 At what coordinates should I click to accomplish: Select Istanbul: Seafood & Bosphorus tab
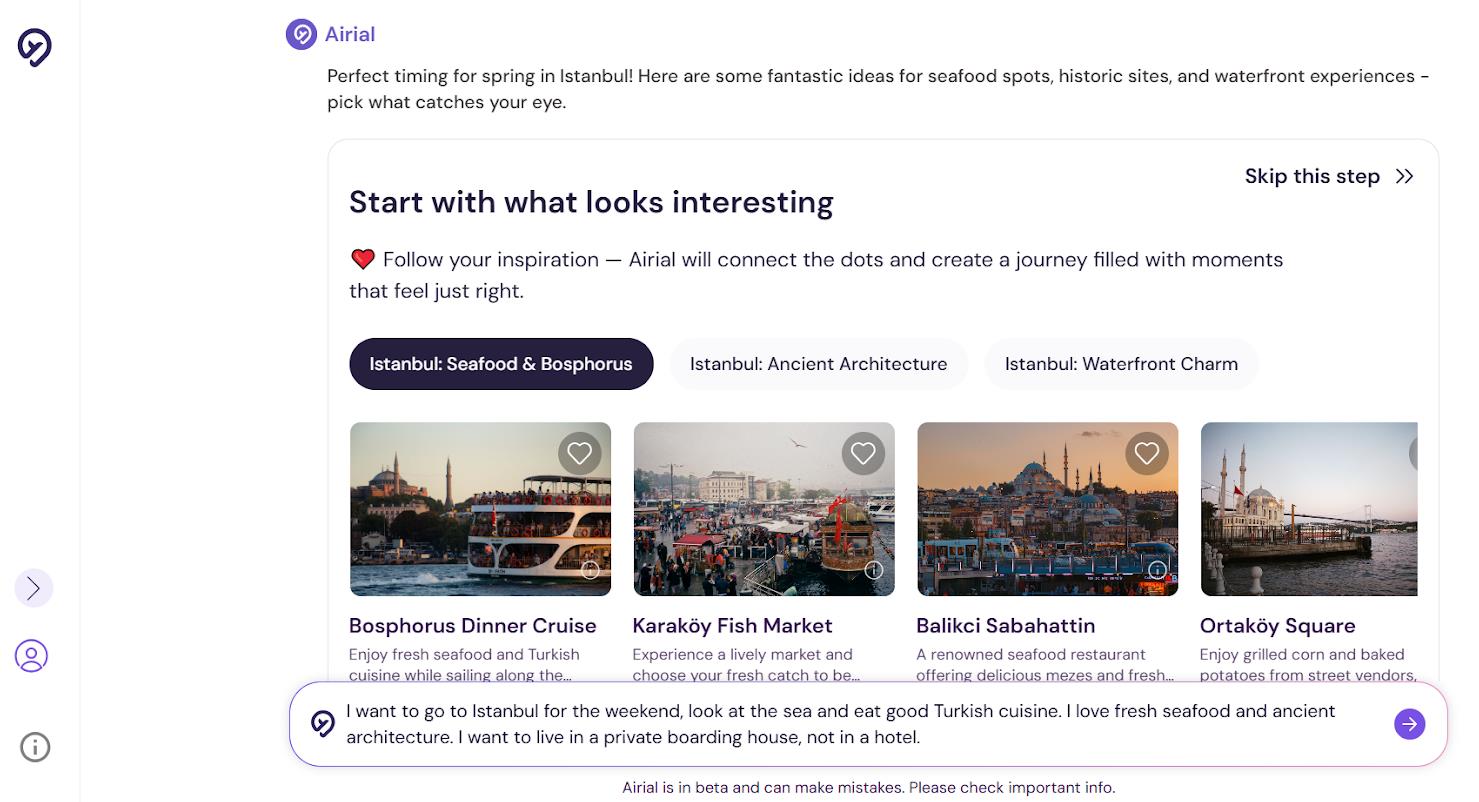501,364
